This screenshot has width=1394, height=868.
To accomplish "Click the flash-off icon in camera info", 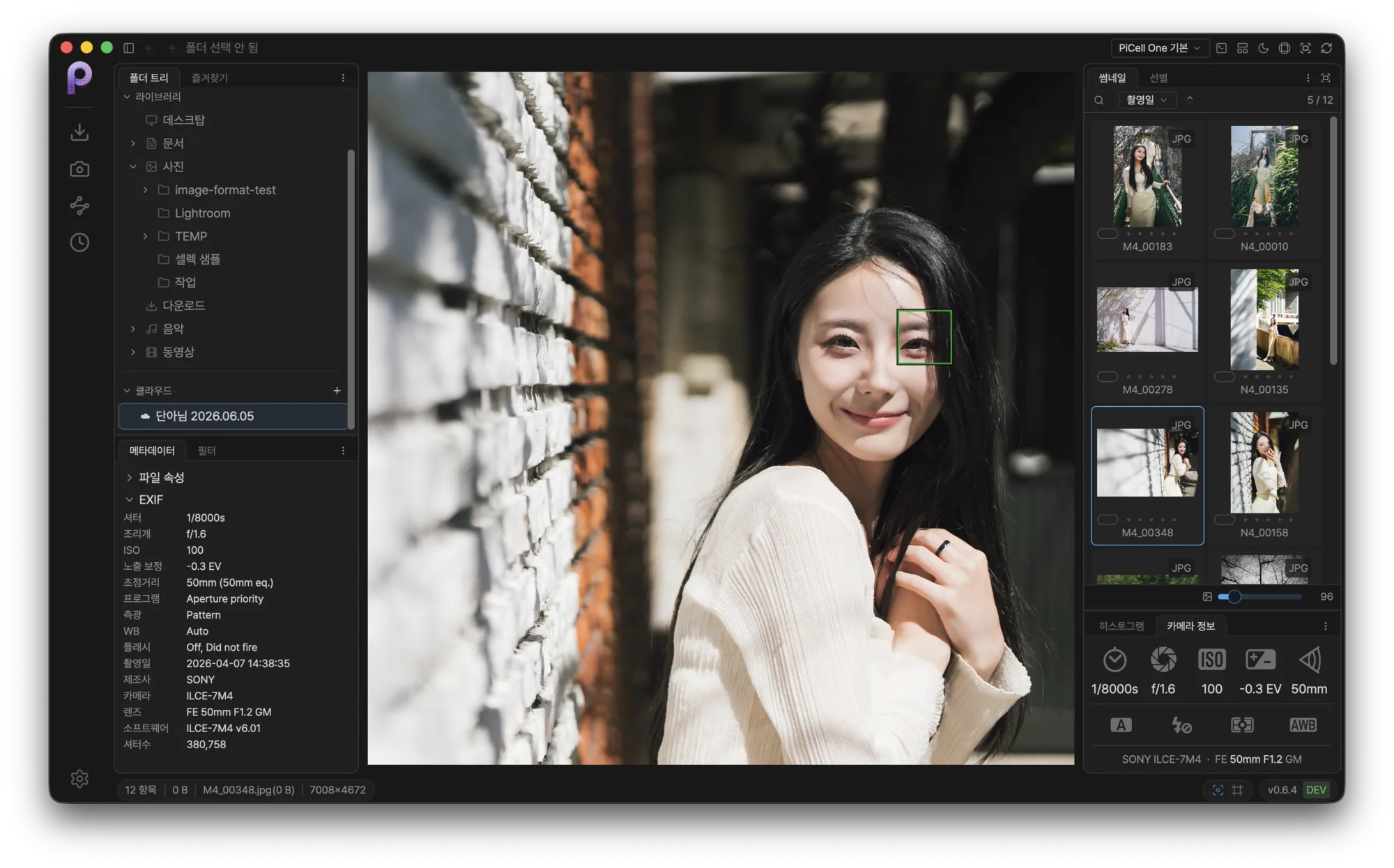I will tap(1181, 725).
